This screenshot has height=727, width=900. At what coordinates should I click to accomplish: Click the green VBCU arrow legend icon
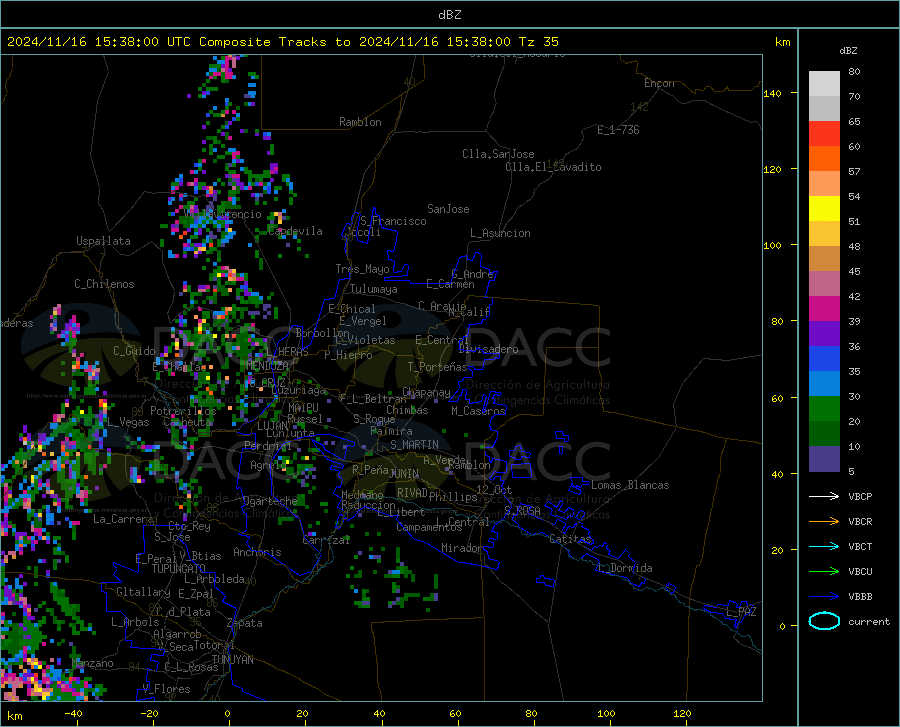[x=824, y=572]
